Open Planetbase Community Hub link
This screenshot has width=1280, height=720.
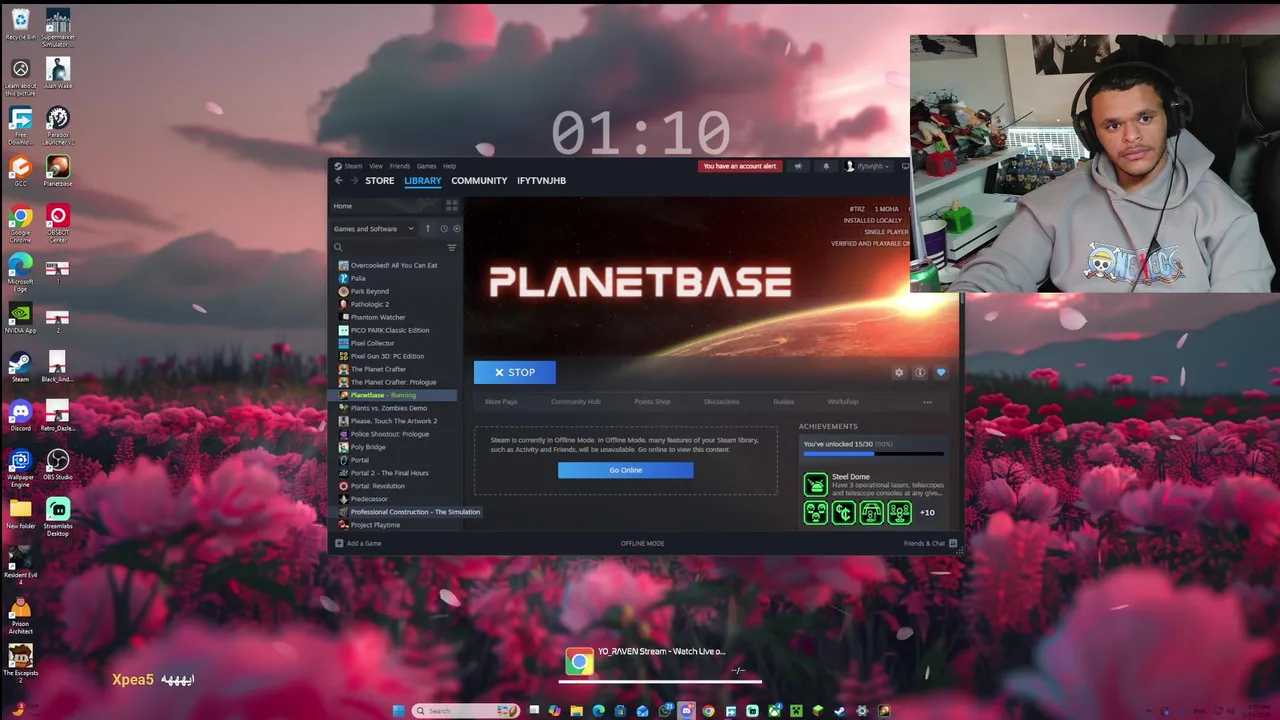coord(576,402)
